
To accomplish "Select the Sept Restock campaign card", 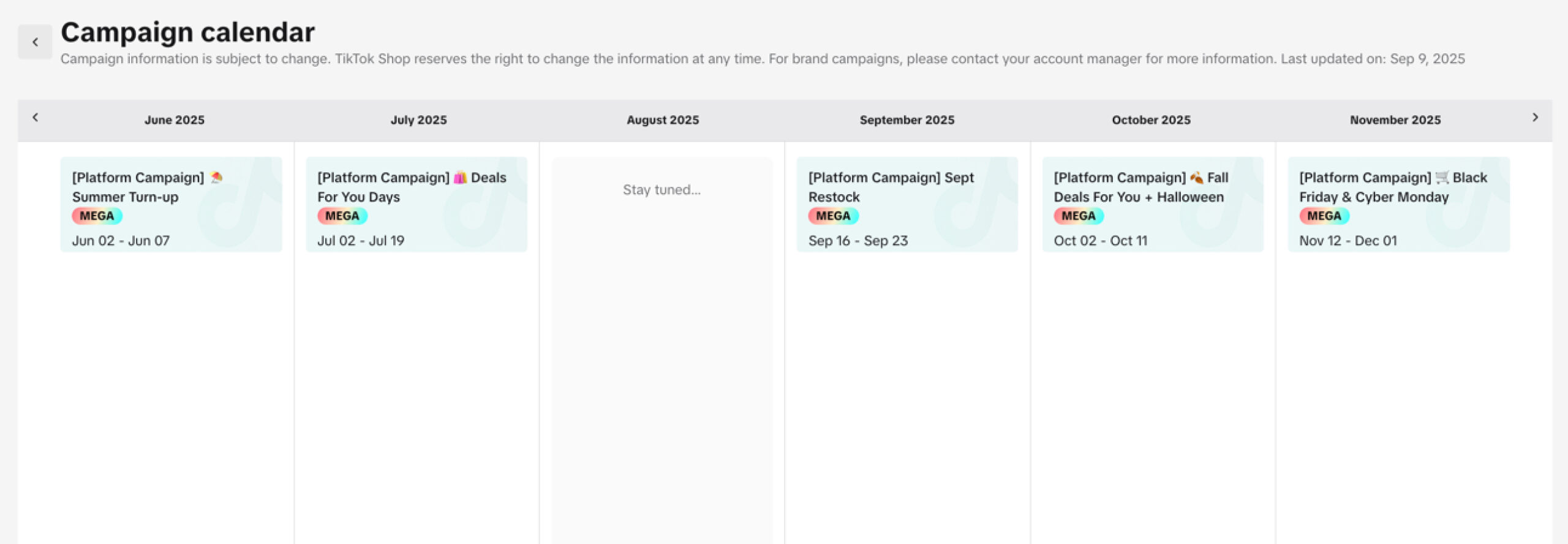I will coord(907,204).
